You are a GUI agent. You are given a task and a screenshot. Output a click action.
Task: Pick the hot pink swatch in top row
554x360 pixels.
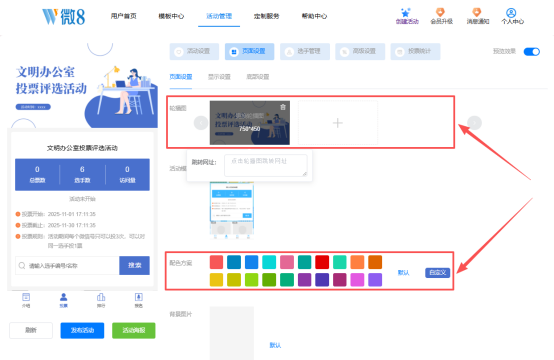coord(287,262)
